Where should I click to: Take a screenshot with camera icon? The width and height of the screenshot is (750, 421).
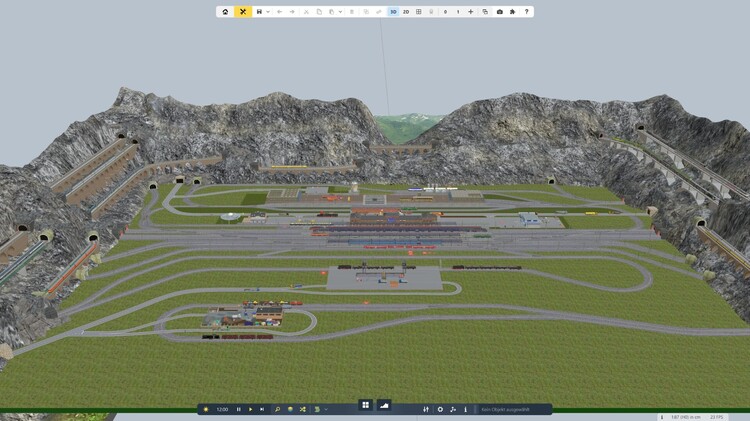(500, 11)
